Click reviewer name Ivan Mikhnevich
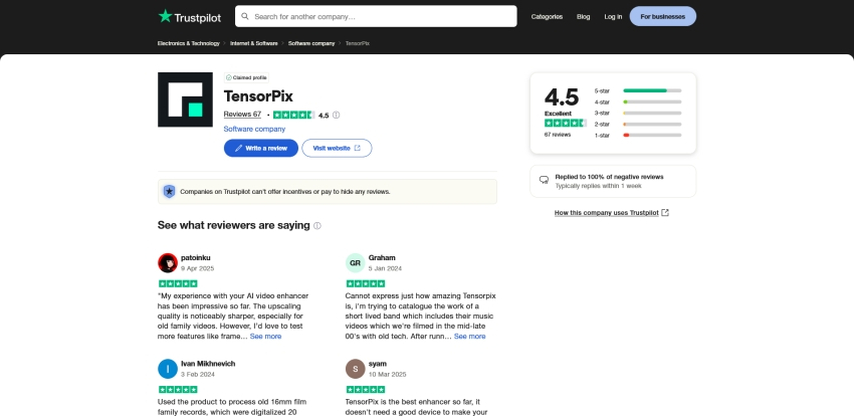The image size is (854, 416). (208, 364)
